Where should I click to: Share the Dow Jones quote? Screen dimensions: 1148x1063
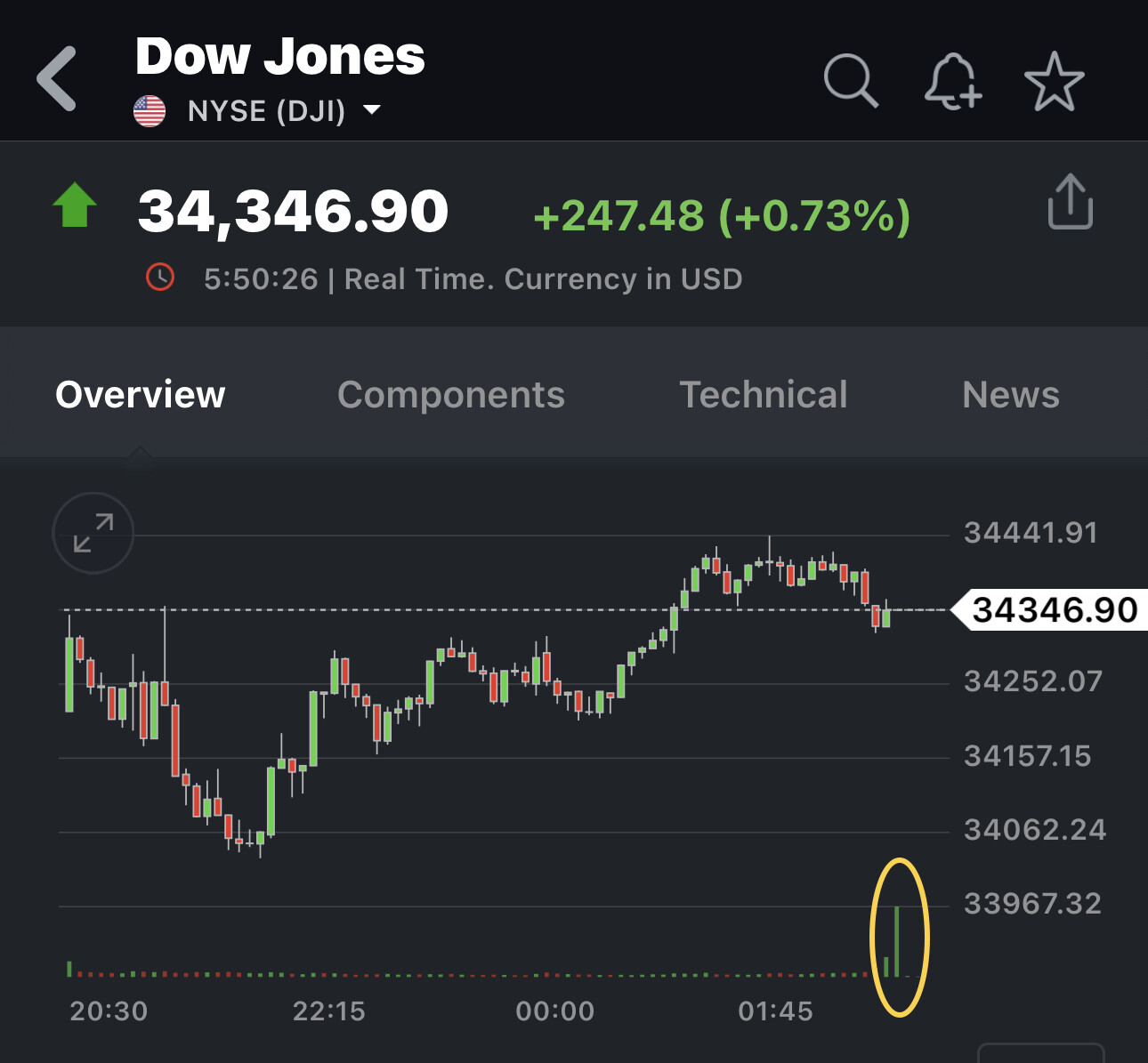[1070, 202]
